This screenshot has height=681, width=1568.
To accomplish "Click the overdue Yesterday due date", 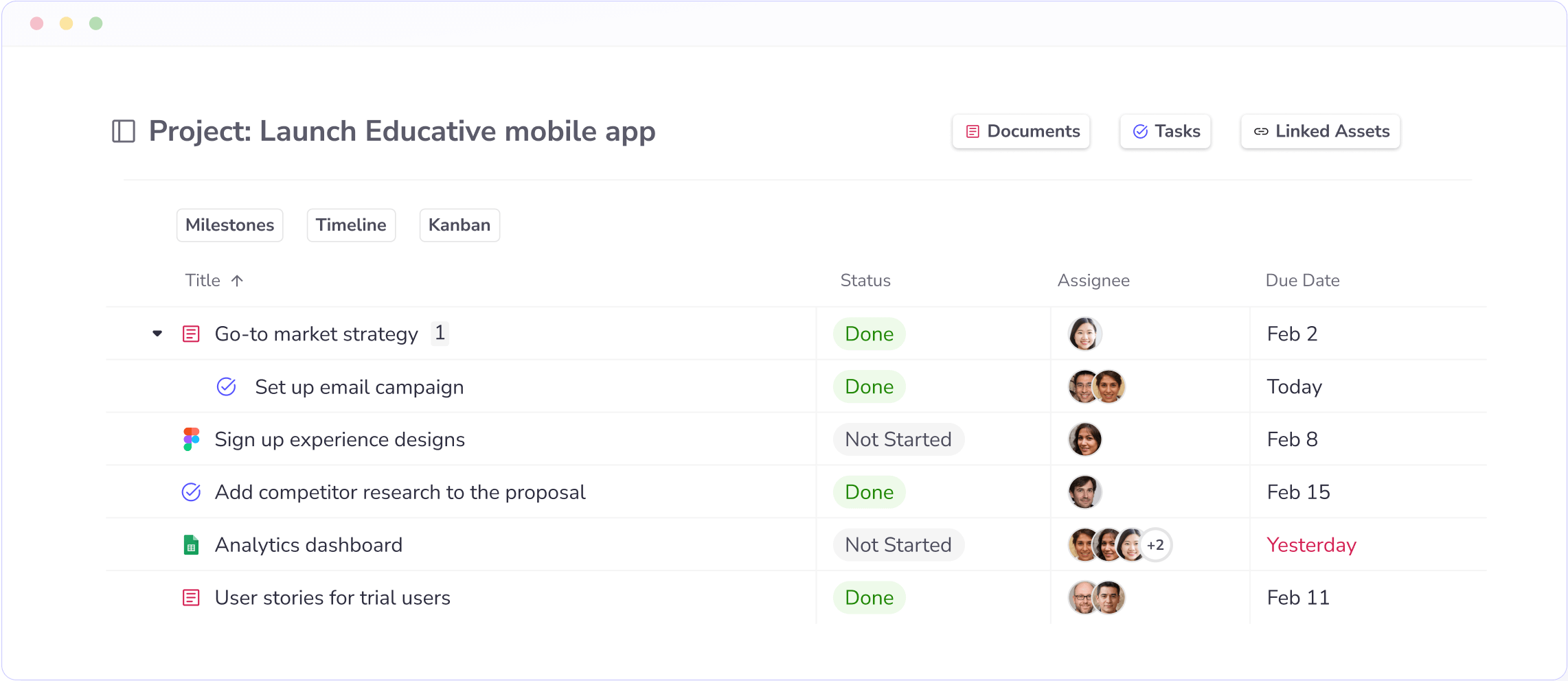I will point(1311,545).
